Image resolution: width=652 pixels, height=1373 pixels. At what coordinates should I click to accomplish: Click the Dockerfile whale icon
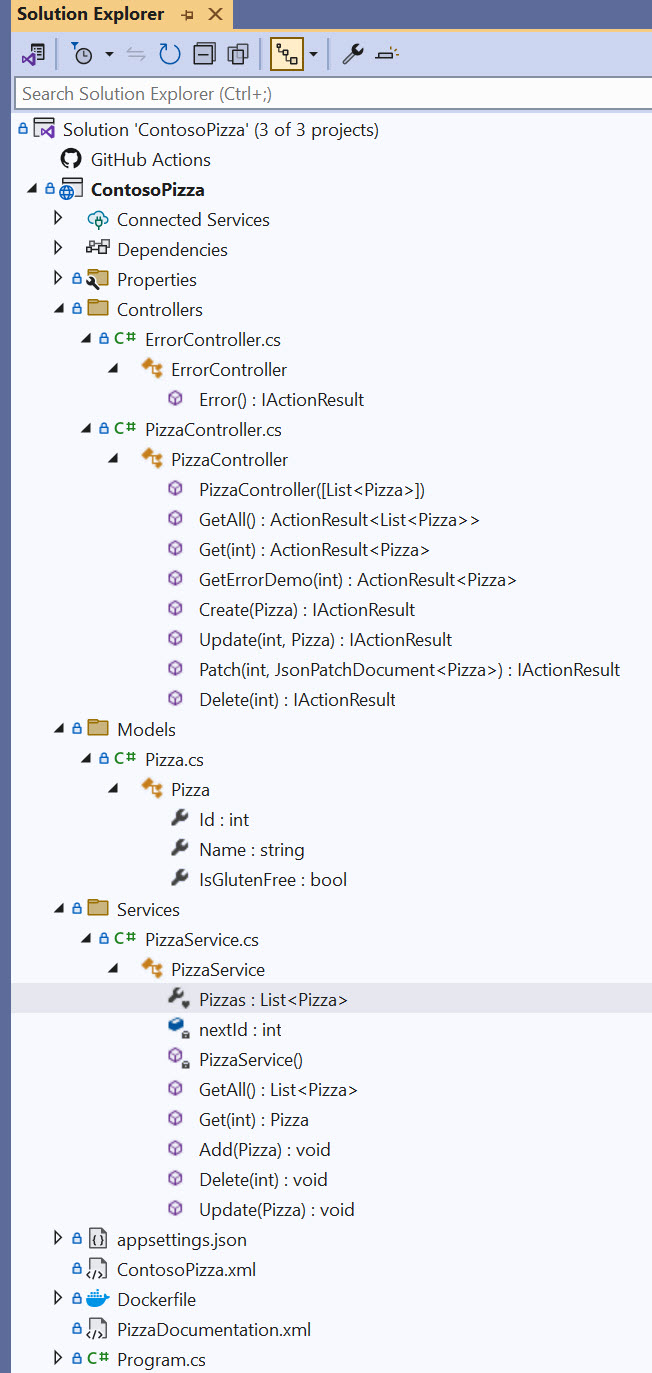click(x=98, y=1299)
